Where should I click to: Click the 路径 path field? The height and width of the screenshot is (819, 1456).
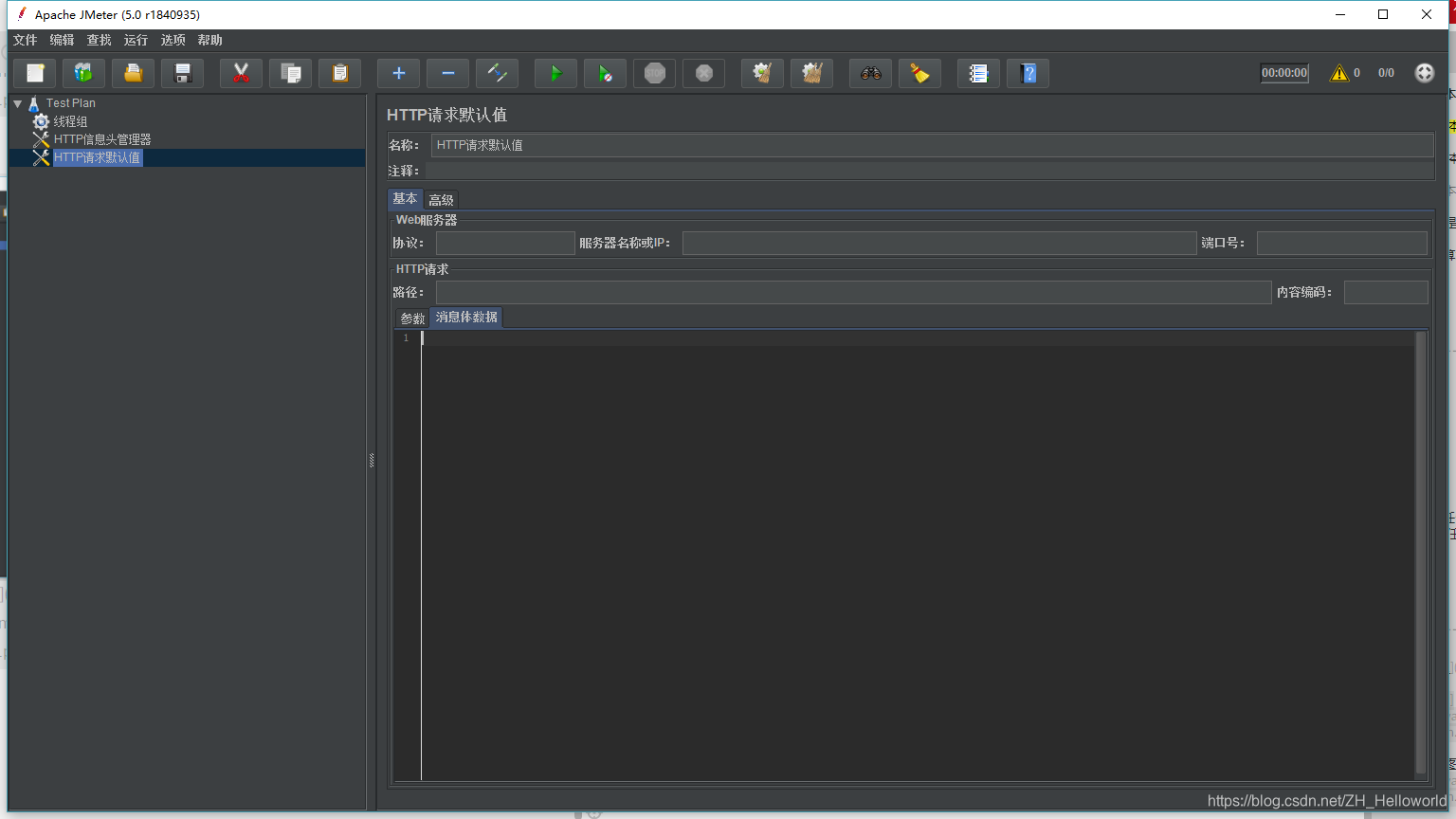pos(853,292)
